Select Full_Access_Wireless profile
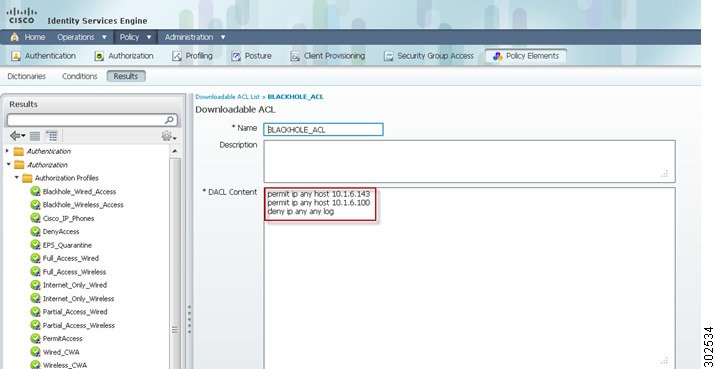Screen dimensions: 715x369 pos(74,272)
